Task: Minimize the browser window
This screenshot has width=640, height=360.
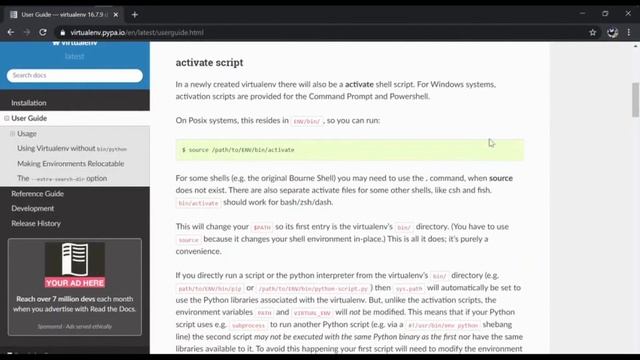Action: click(582, 13)
